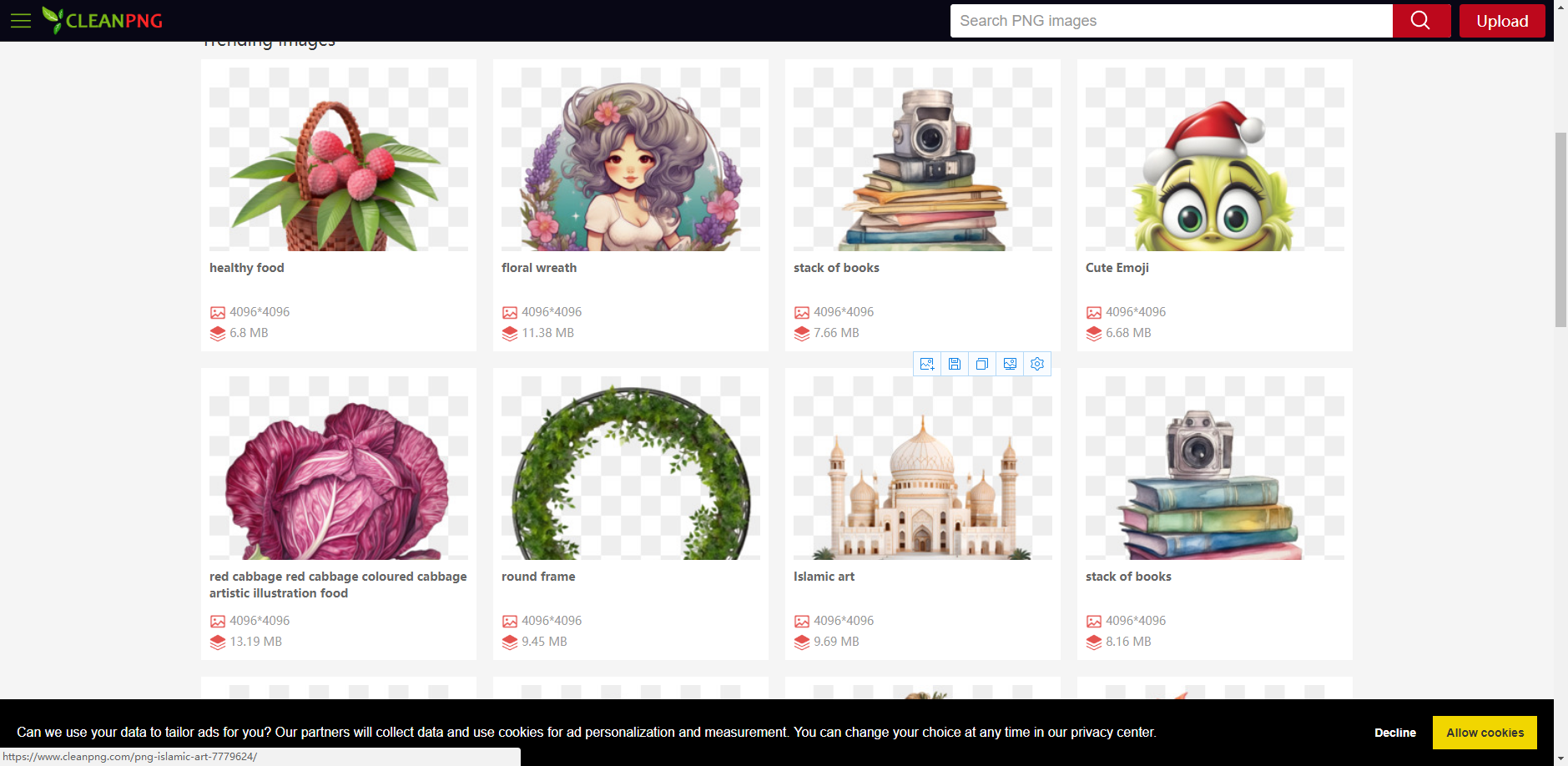Click the 4096*4096 text under floral wreath
The height and width of the screenshot is (766, 1568).
[x=552, y=312]
